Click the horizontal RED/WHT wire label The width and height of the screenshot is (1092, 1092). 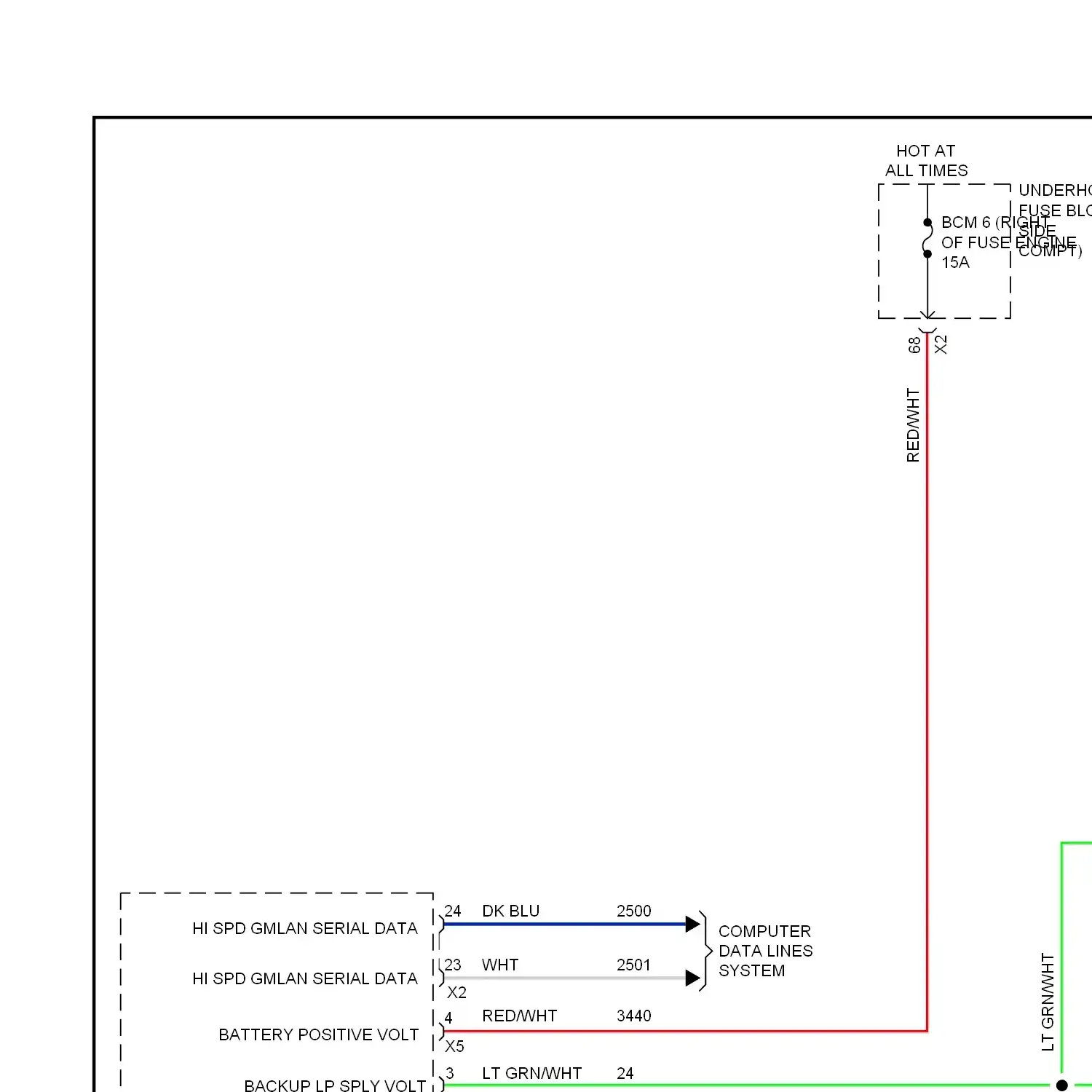(x=519, y=1016)
